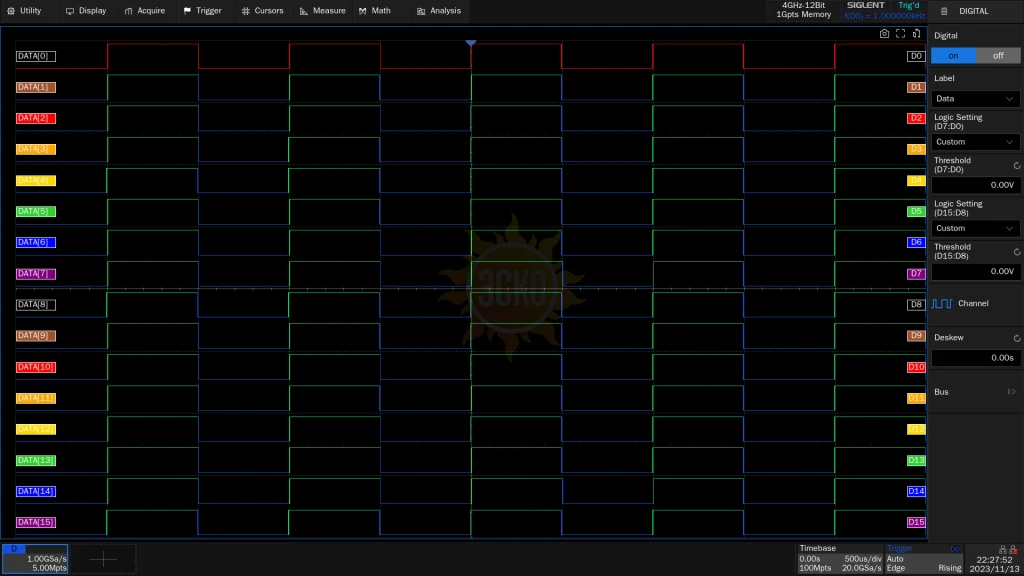Viewport: 1024px width, 576px height.
Task: Click the Deskew 0.00s field
Action: click(x=976, y=358)
